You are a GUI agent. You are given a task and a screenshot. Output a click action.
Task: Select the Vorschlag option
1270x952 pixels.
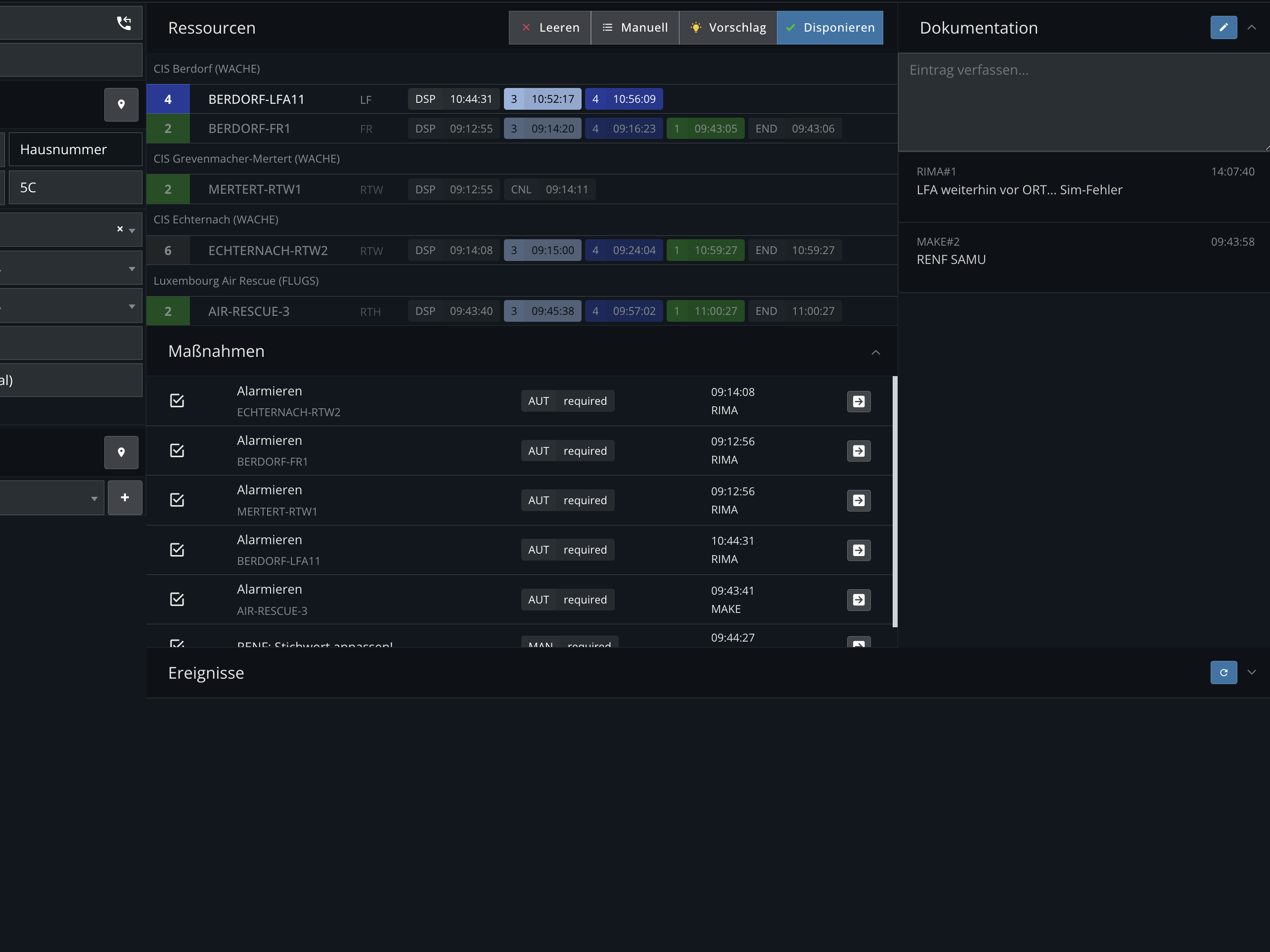click(x=728, y=28)
